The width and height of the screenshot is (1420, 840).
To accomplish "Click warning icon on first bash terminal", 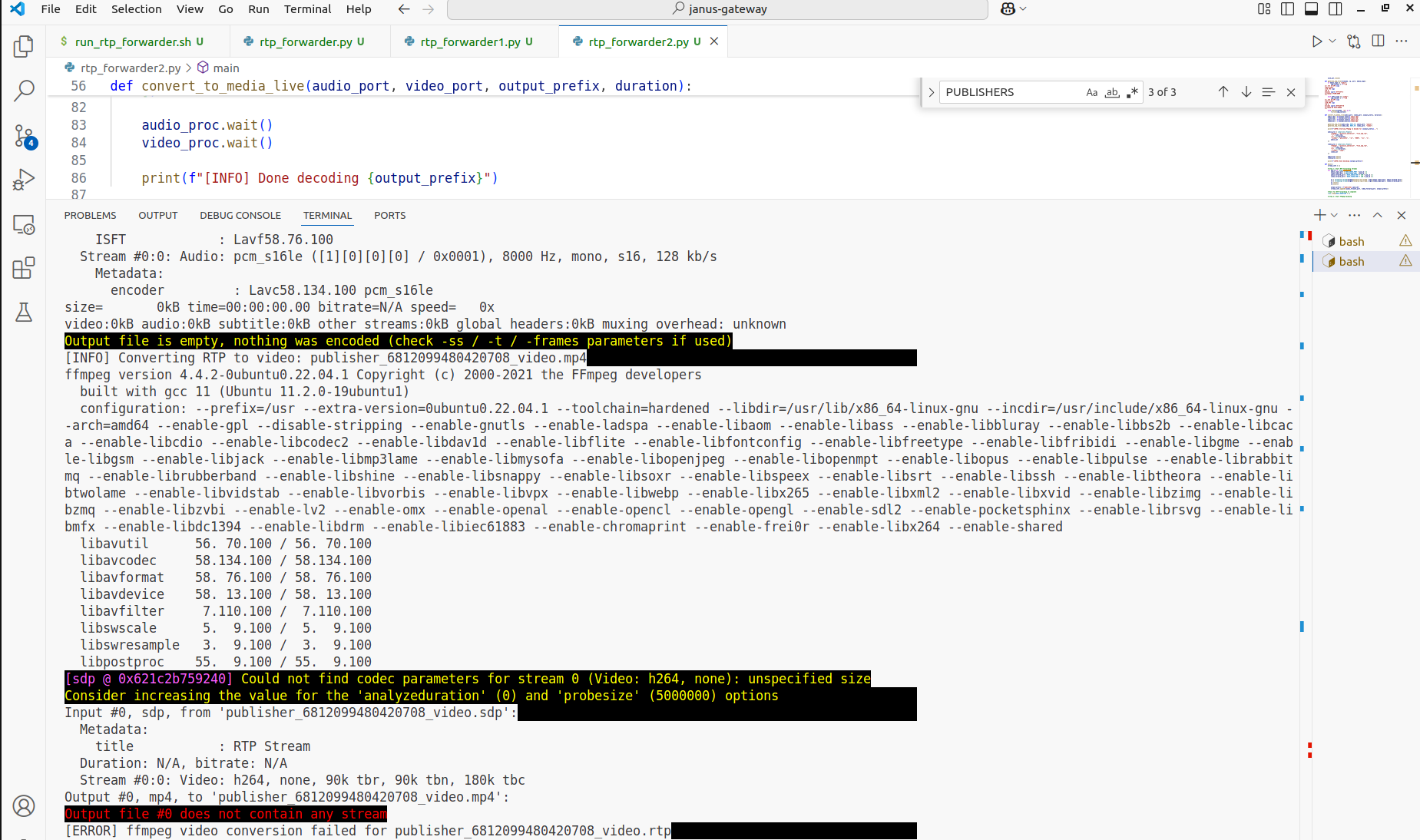I will pyautogui.click(x=1405, y=241).
